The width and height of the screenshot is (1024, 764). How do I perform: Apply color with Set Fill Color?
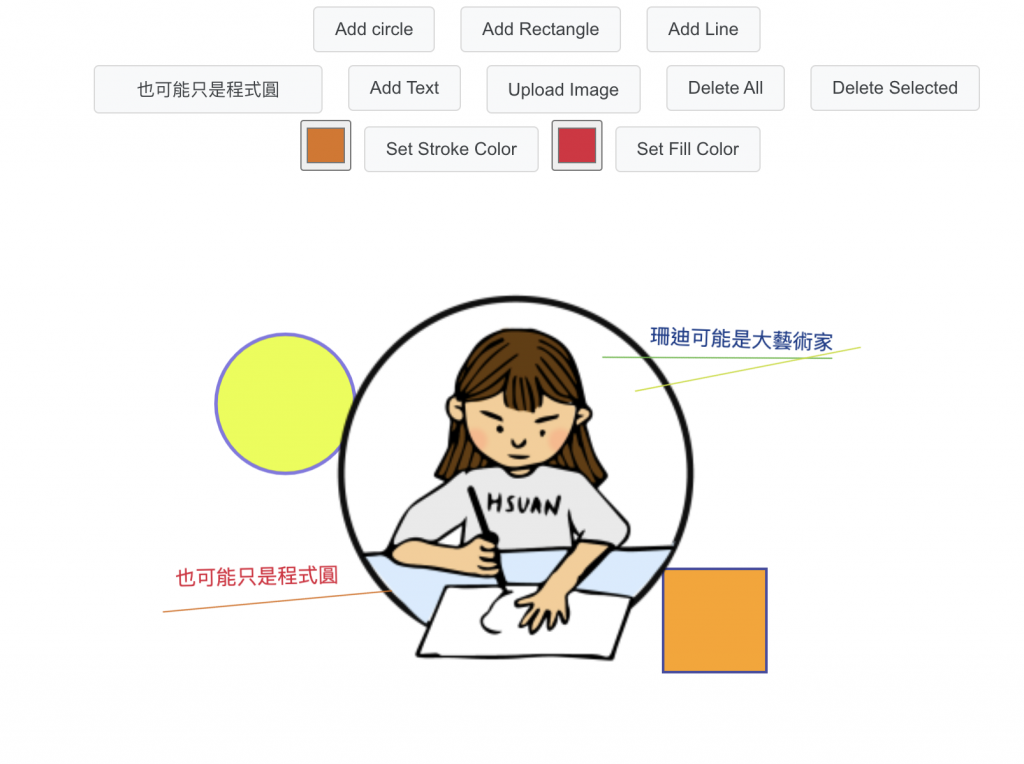688,150
